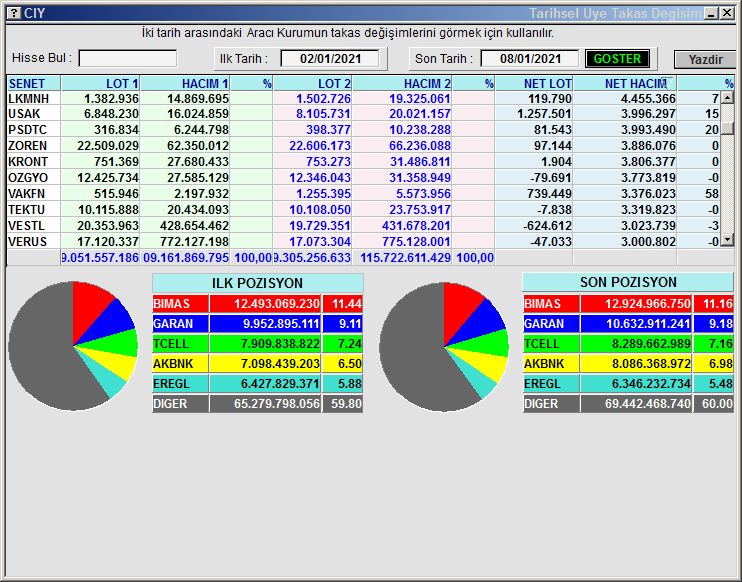
Task: Minimize the CIY window
Action: click(710, 13)
